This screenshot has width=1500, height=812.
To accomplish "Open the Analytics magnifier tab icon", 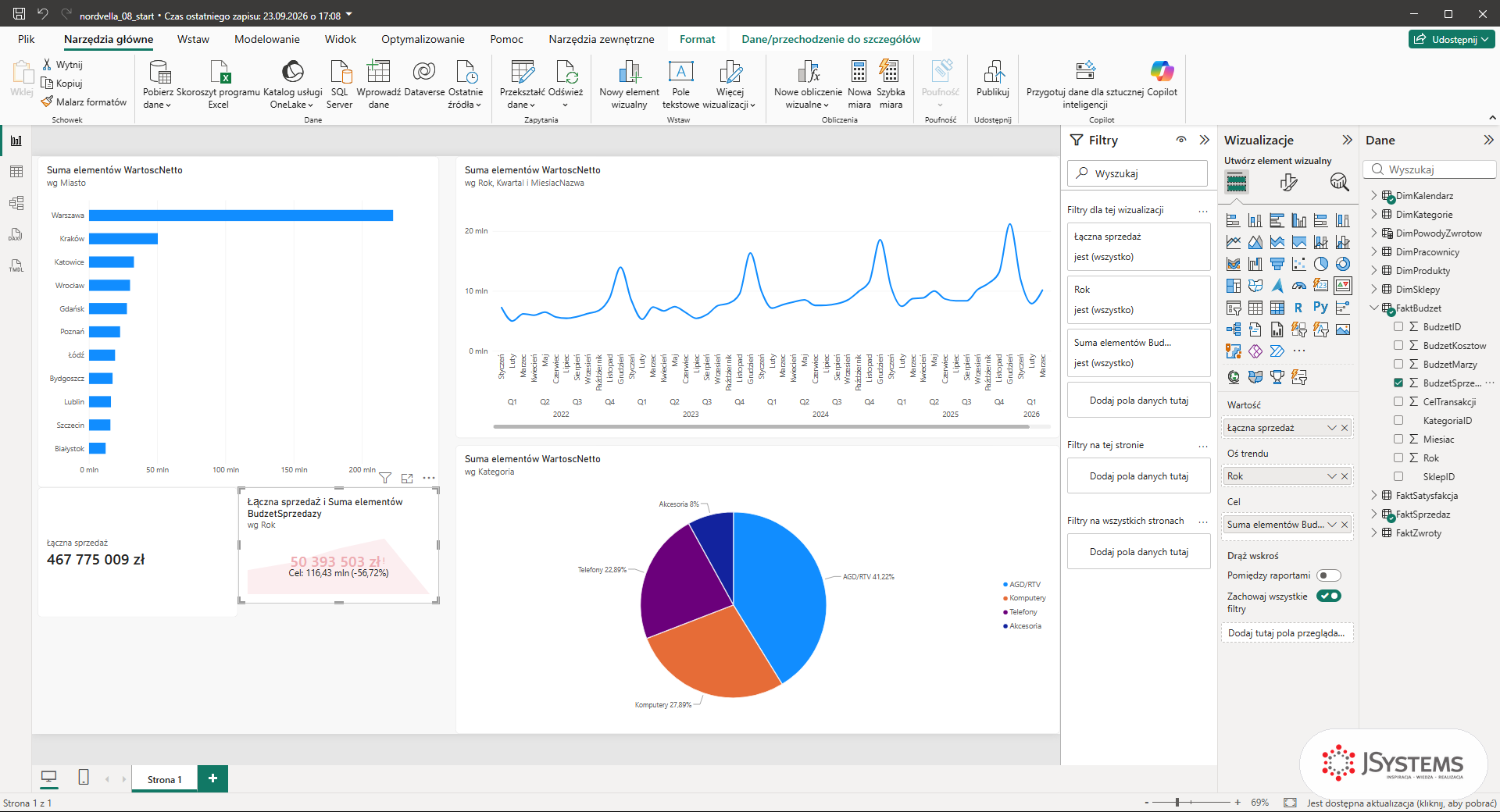I will tap(1339, 182).
